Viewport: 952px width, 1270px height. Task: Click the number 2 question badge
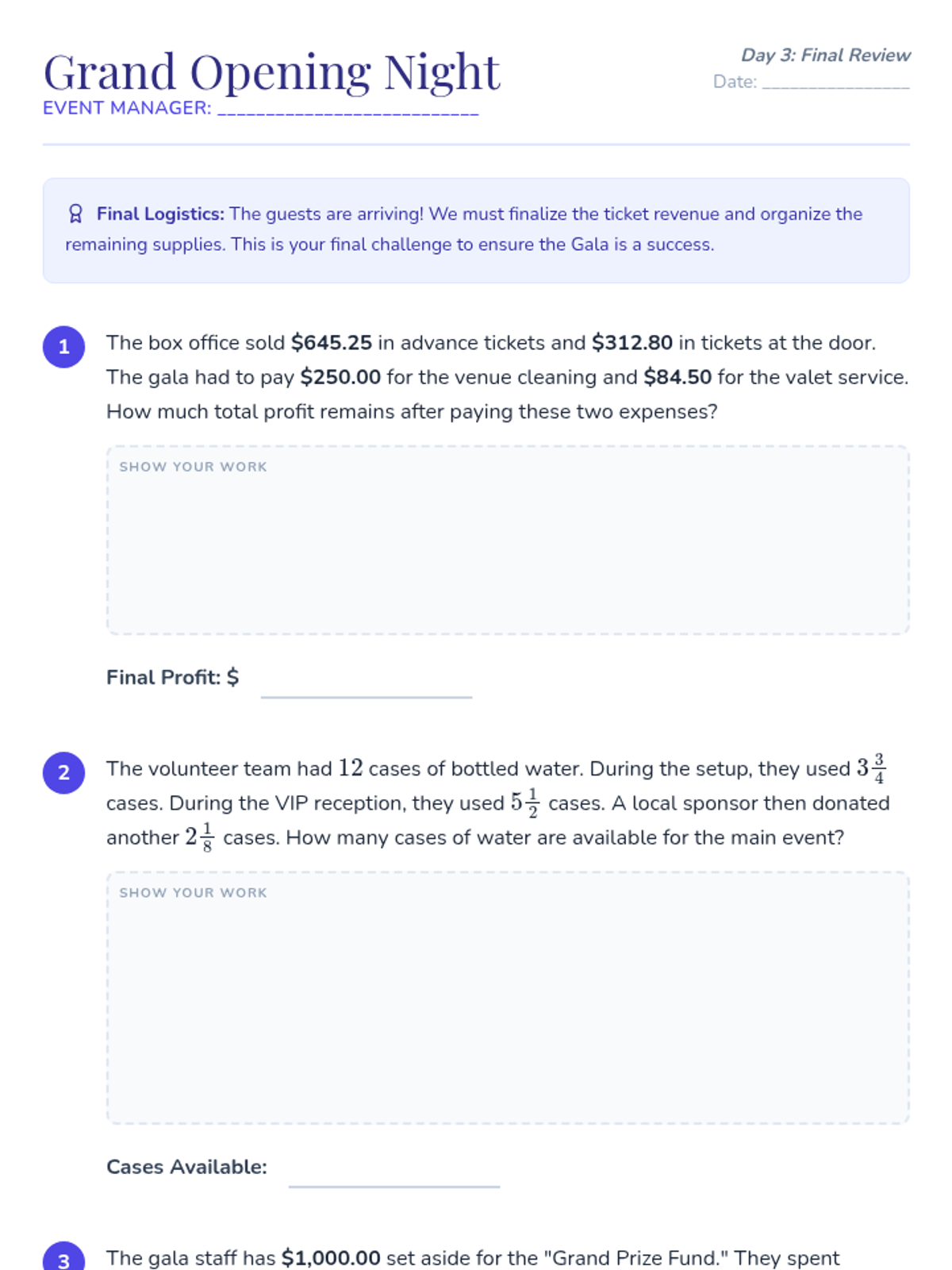point(64,773)
